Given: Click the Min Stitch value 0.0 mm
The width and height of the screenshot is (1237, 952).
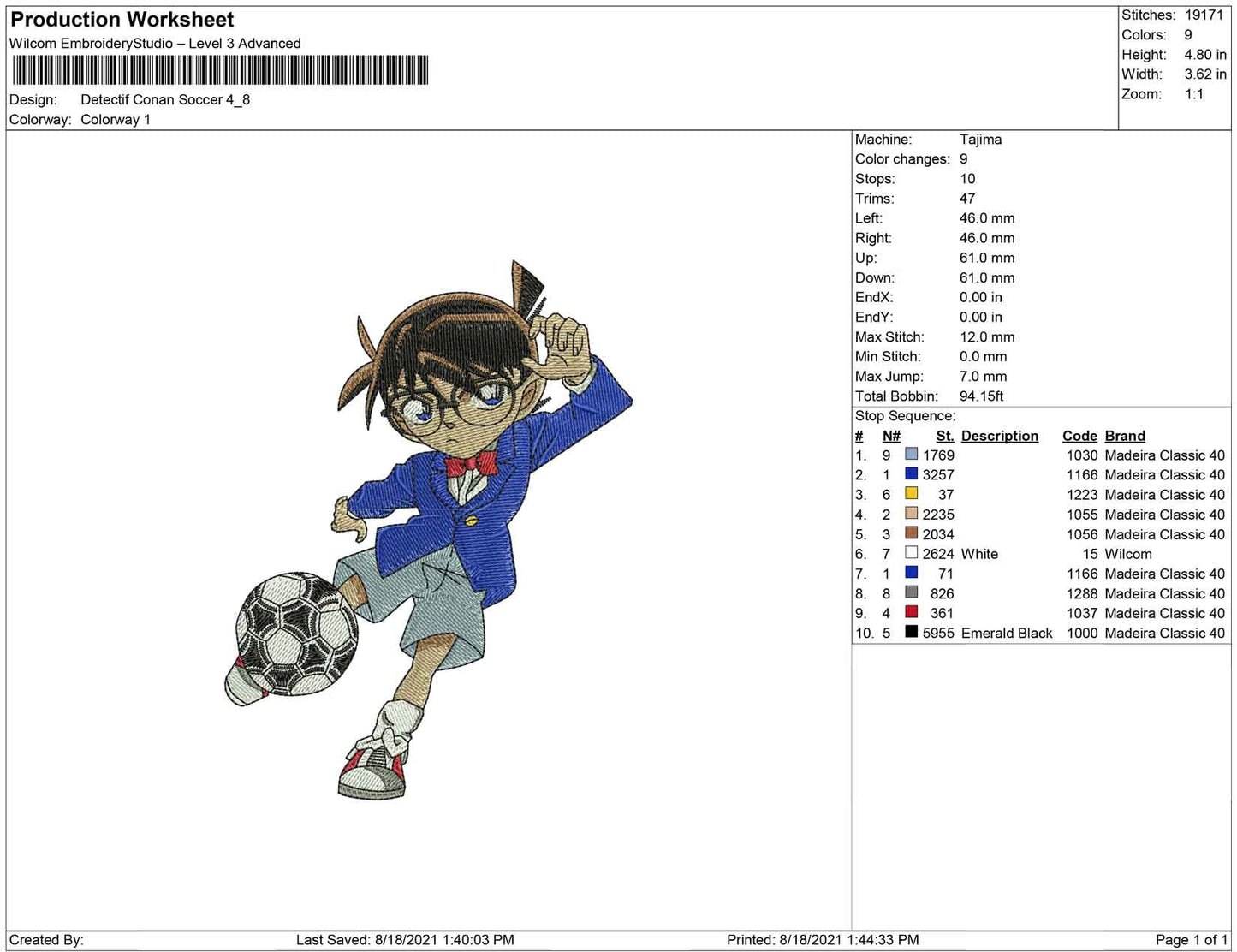Looking at the screenshot, I should 983,357.
